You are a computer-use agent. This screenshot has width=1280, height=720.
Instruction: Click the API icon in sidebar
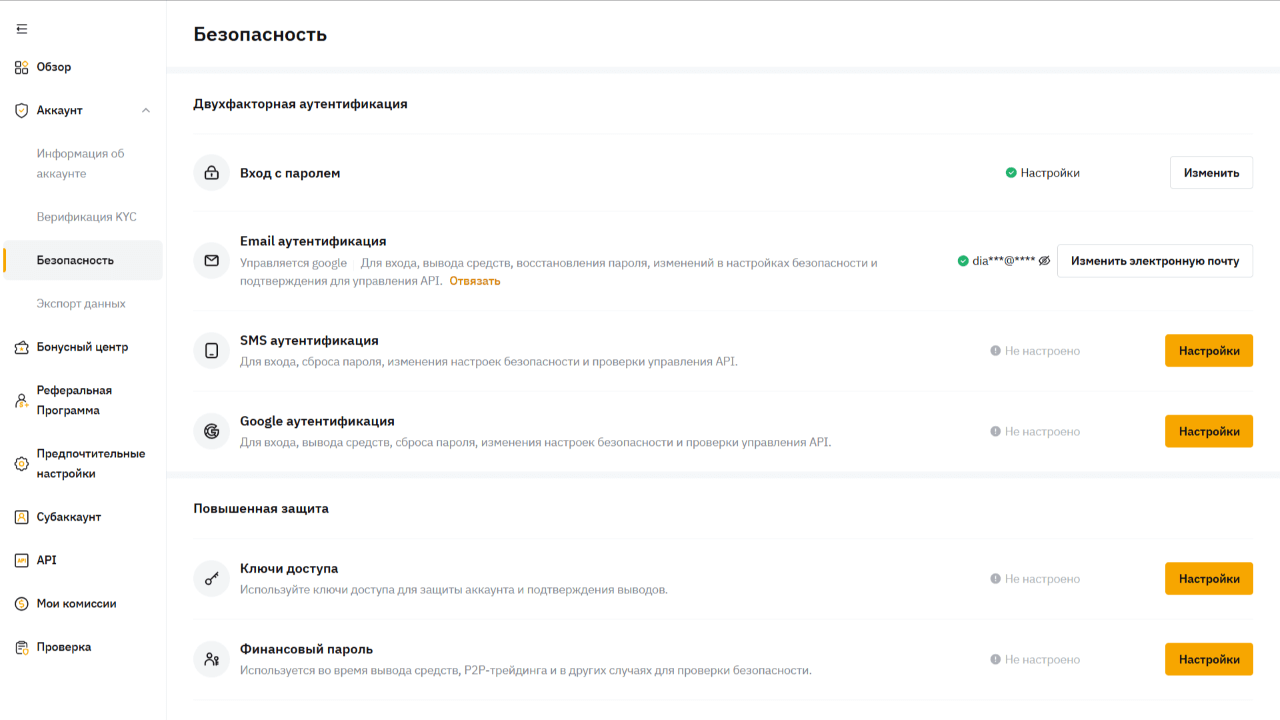click(x=22, y=561)
